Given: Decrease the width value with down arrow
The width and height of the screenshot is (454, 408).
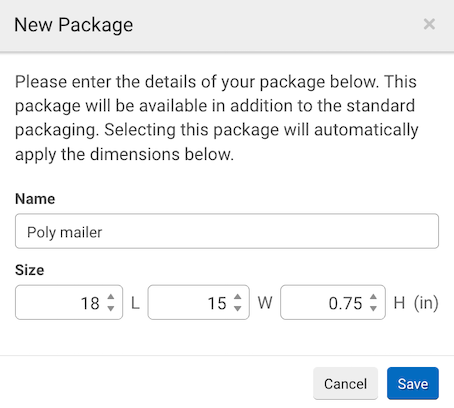Looking at the screenshot, I should (x=237, y=308).
